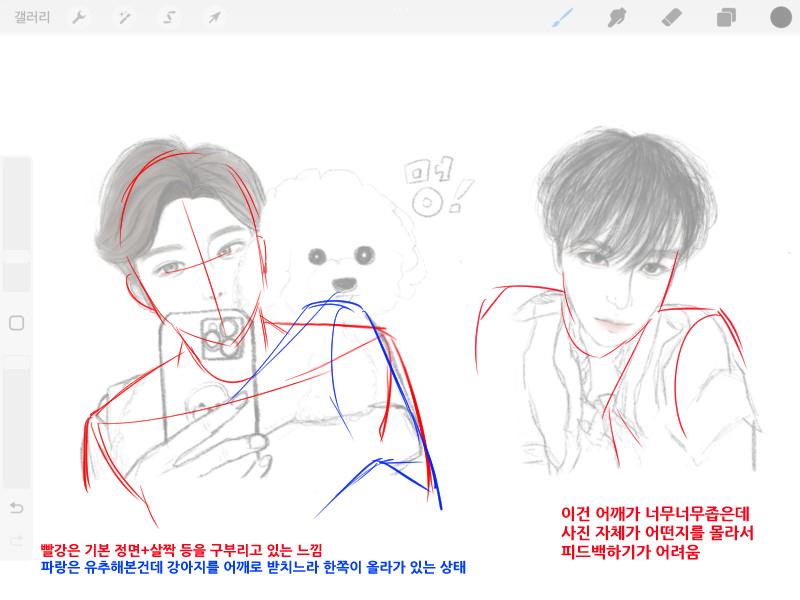Screen dimensions: 800x600
Task: Open the Layers panel
Action: pyautogui.click(x=726, y=18)
